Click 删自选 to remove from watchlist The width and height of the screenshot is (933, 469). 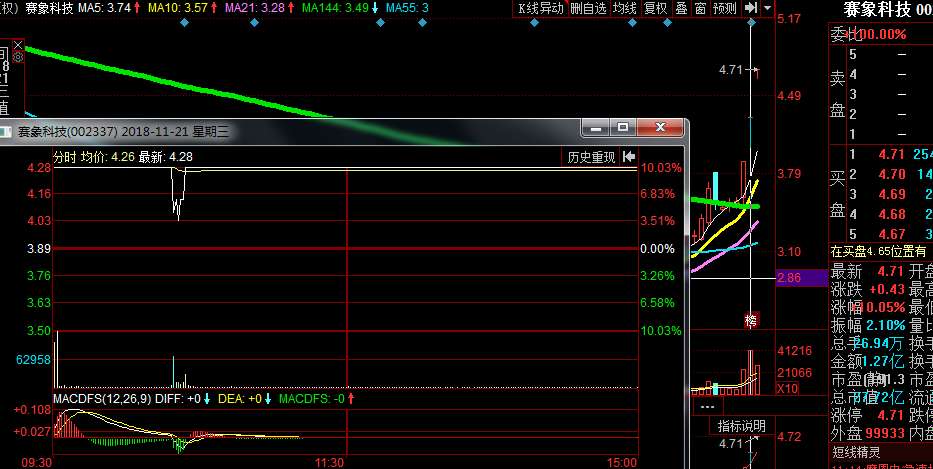tap(588, 8)
